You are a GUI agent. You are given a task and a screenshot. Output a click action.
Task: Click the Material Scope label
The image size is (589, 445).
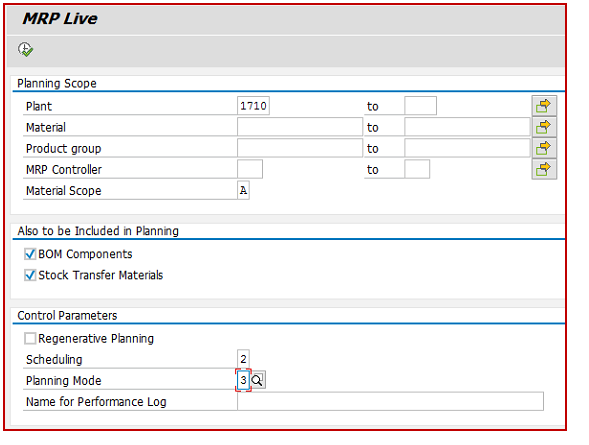[63, 191]
